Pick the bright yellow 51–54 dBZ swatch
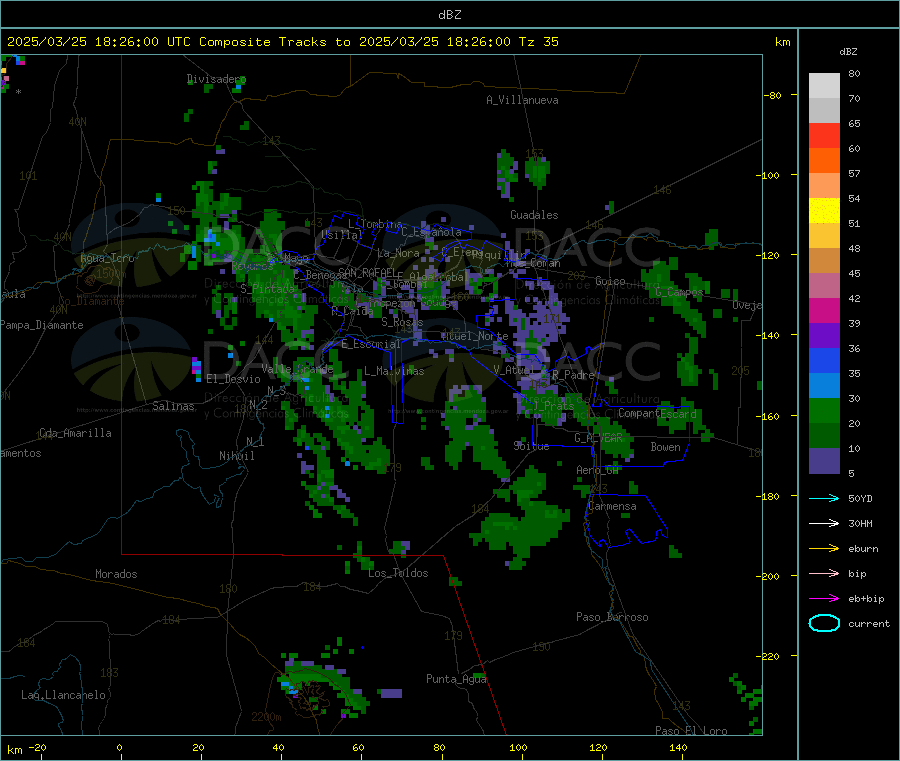The width and height of the screenshot is (900, 761). (824, 211)
